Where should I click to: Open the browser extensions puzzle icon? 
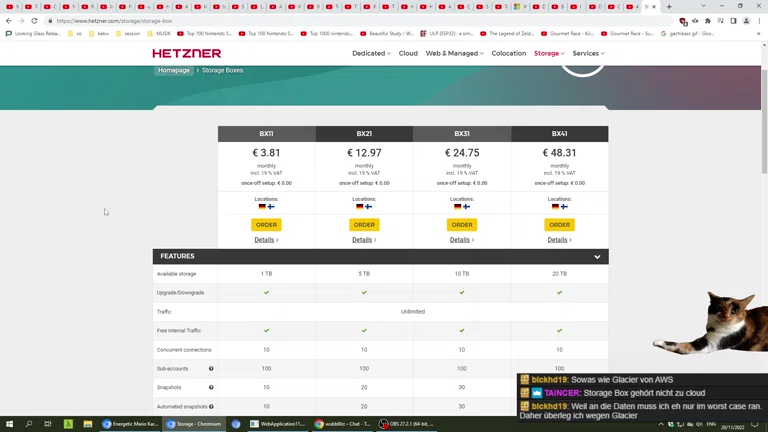click(x=708, y=21)
